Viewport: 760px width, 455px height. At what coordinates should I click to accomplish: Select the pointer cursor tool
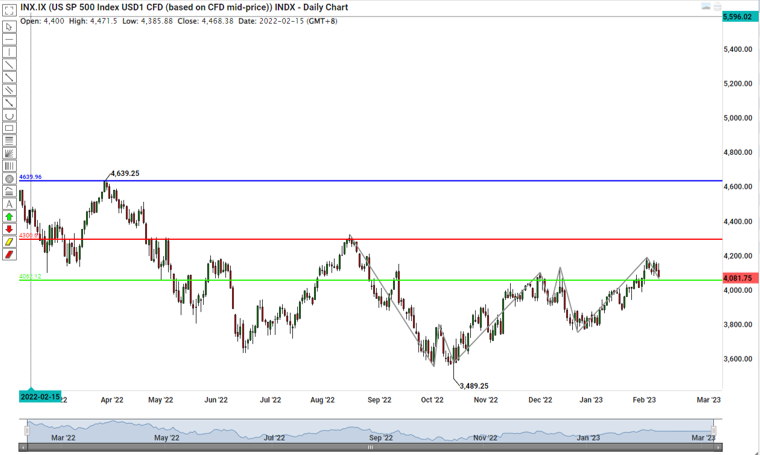point(9,27)
